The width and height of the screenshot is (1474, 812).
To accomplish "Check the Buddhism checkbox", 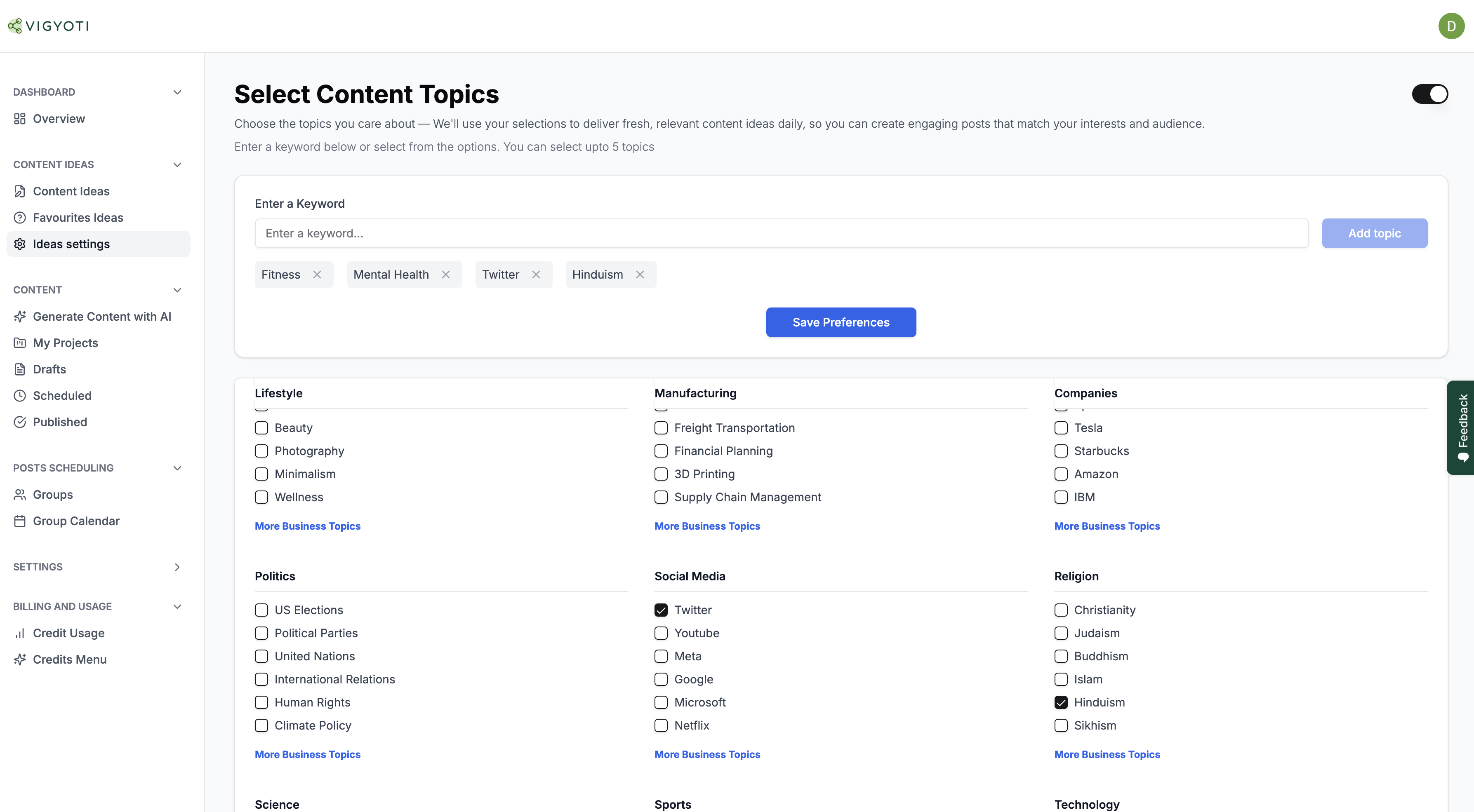I will click(1061, 656).
